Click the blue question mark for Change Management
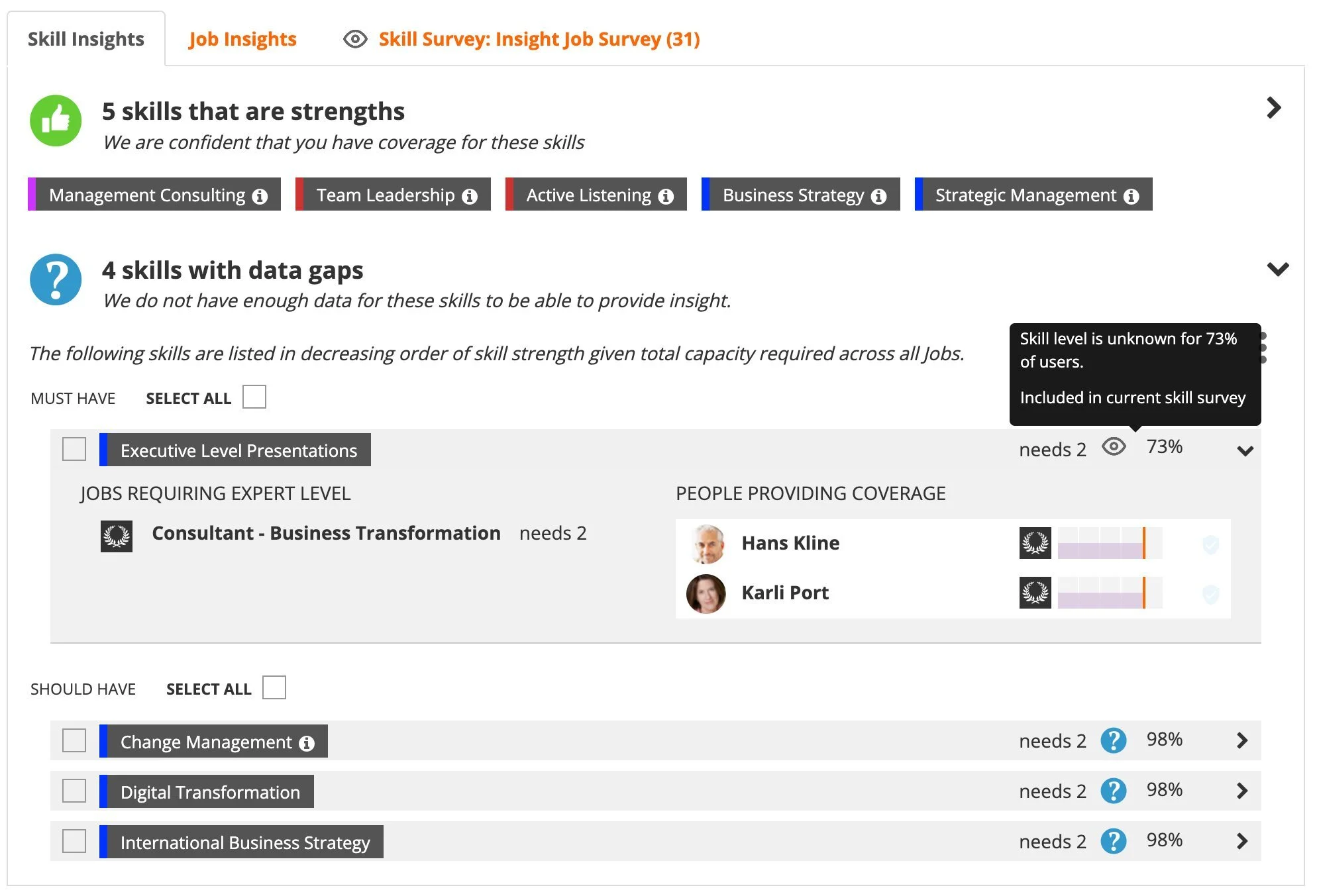 (1113, 740)
